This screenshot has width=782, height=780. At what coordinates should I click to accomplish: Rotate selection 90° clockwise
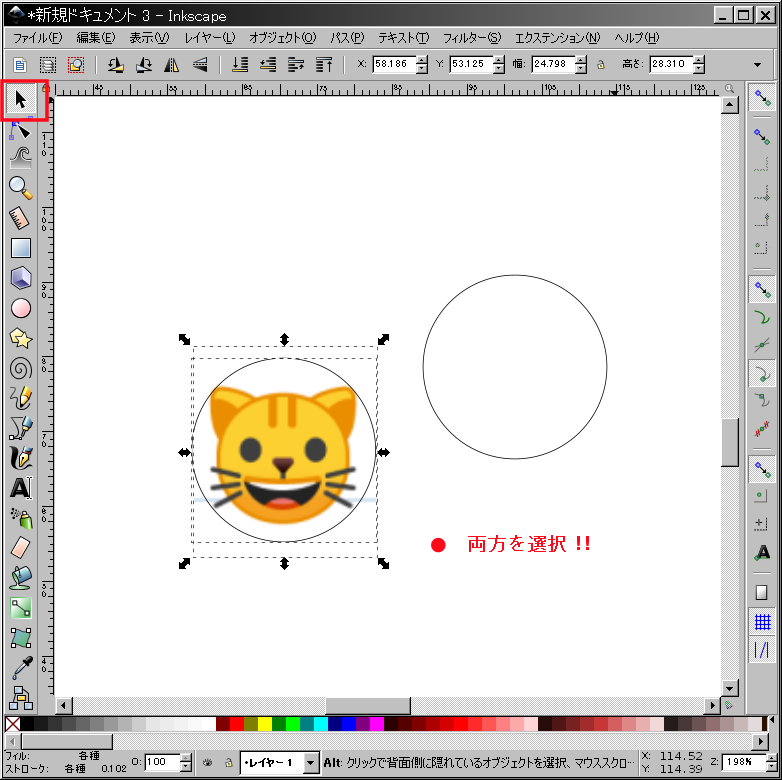pos(144,65)
